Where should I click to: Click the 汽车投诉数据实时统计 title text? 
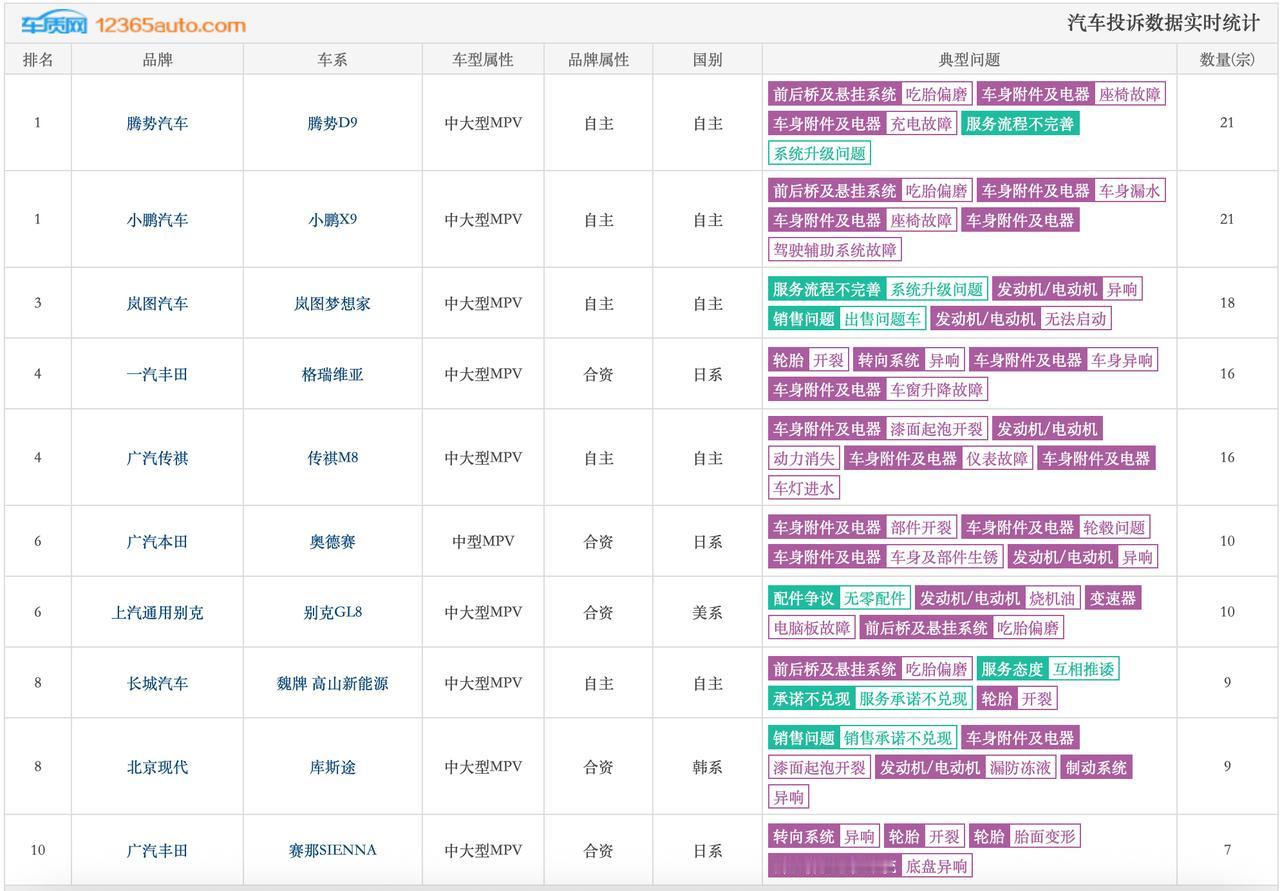(1165, 23)
